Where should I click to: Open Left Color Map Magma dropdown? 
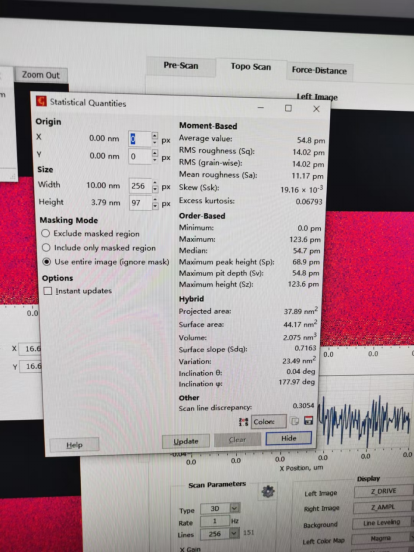coord(382,538)
